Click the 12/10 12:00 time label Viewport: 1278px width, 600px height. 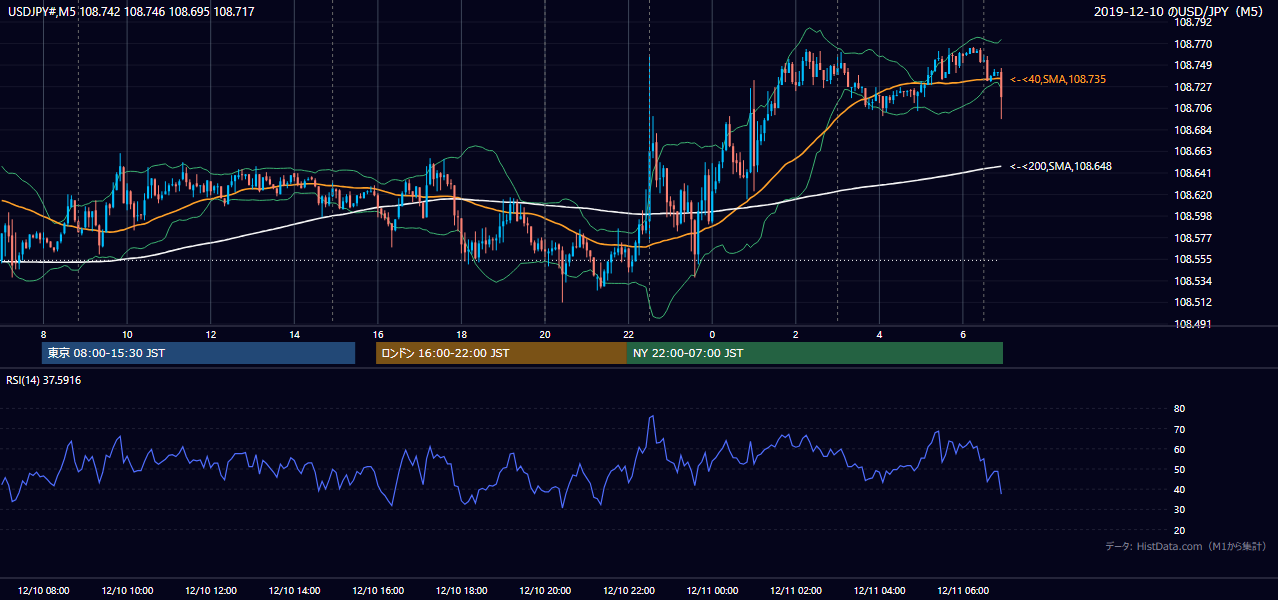[x=211, y=591]
